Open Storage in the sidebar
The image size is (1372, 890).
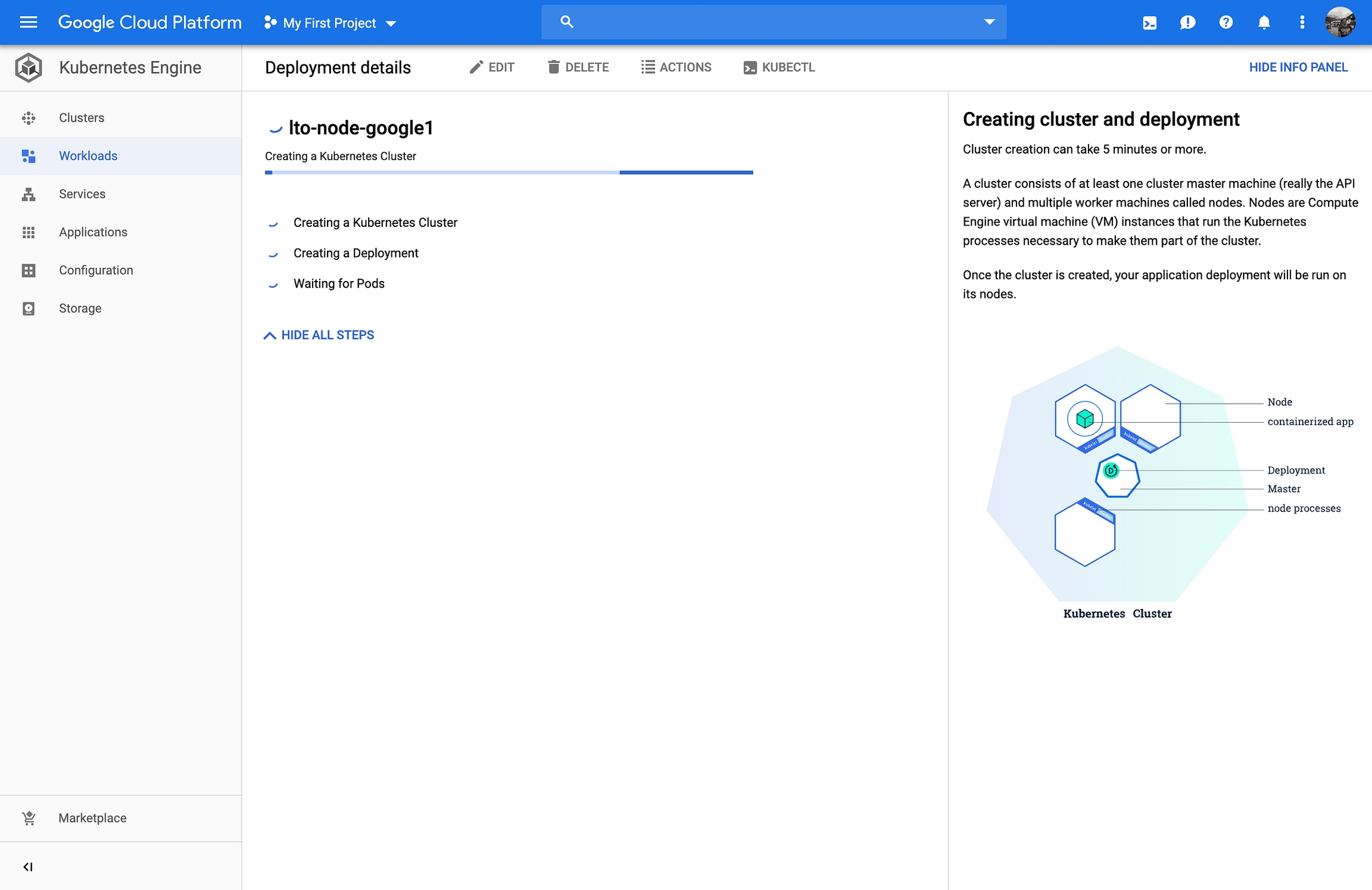[x=121, y=308]
